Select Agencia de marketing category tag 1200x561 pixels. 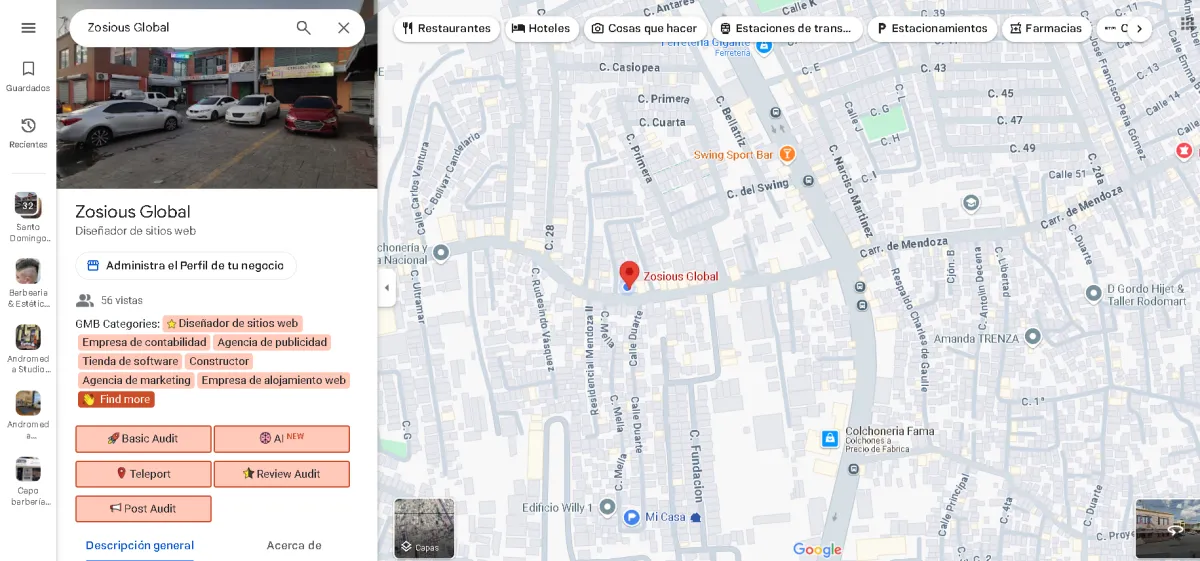[136, 381]
